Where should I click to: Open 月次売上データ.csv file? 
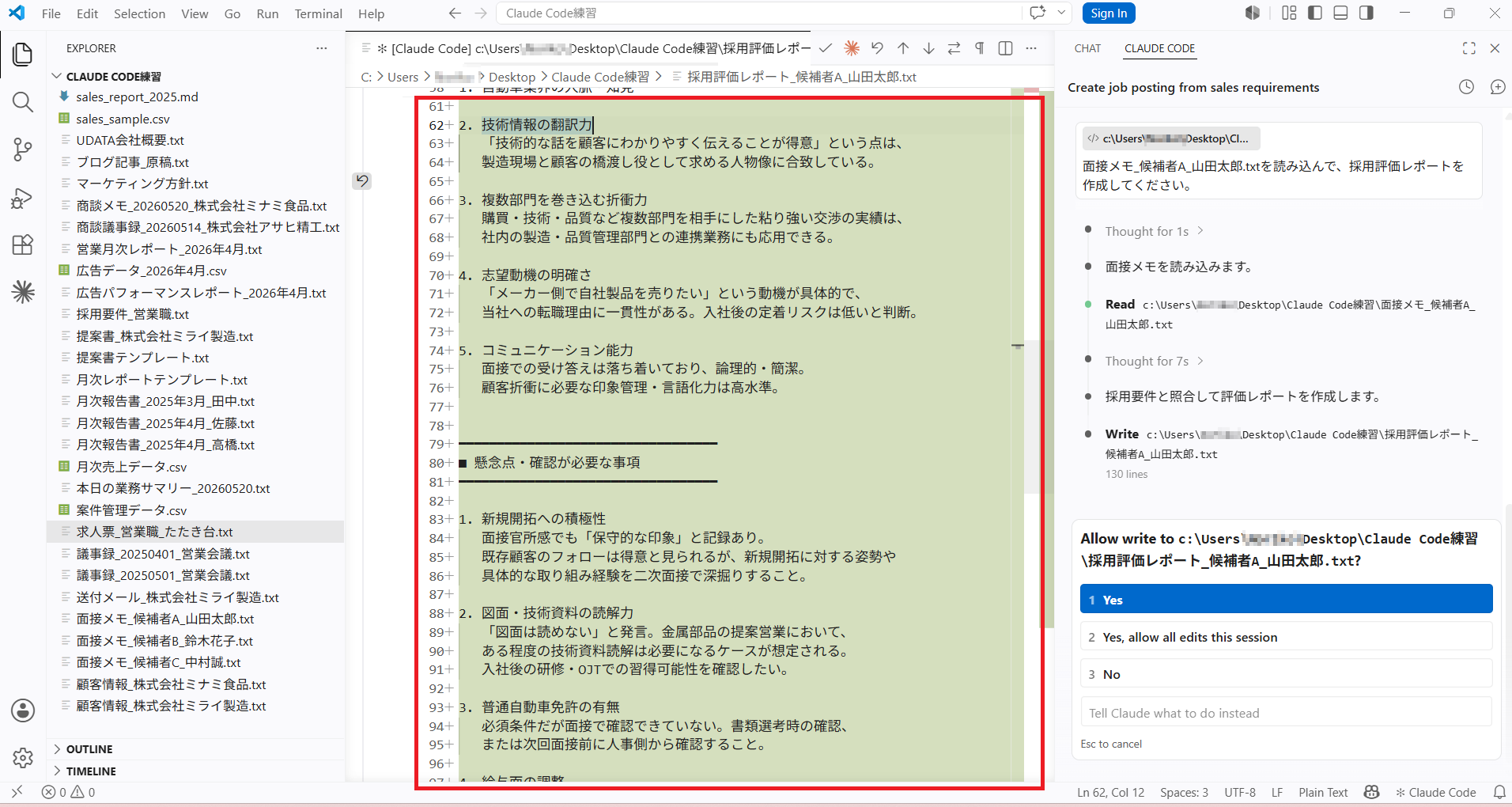131,467
